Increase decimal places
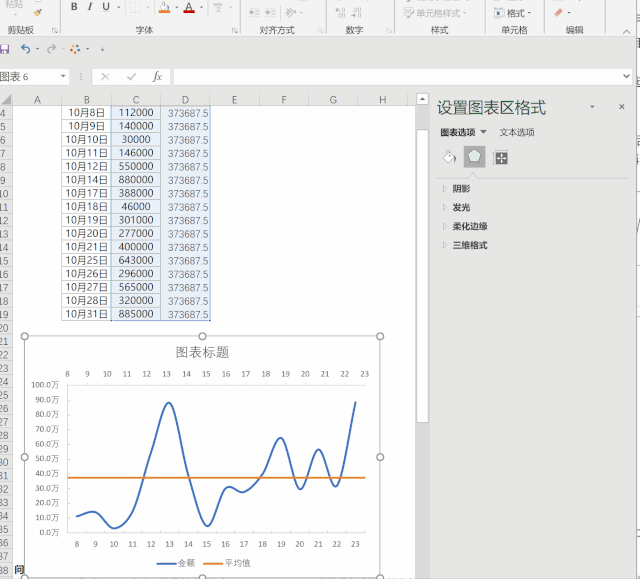Viewport: 640px width, 579px height. 340,13
